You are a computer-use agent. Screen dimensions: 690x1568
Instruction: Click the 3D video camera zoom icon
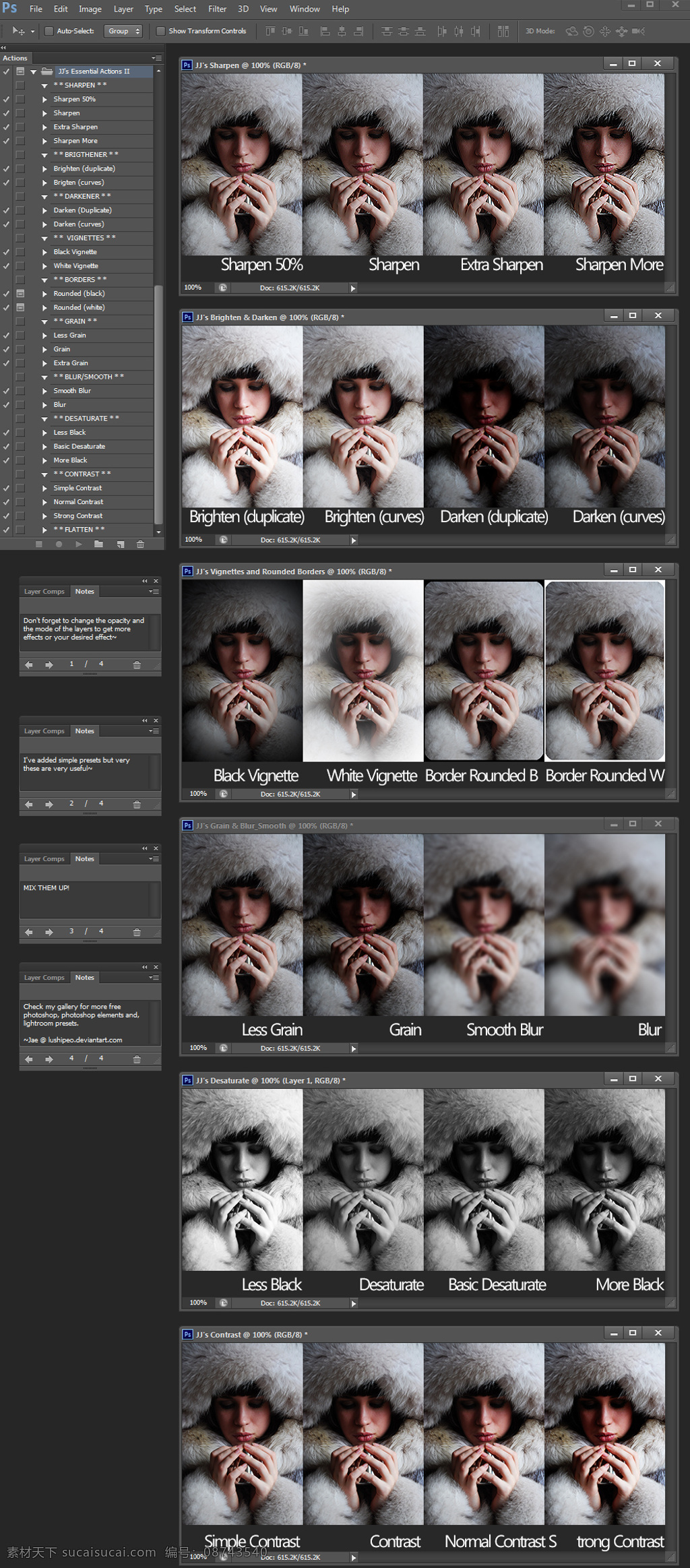coord(638,31)
